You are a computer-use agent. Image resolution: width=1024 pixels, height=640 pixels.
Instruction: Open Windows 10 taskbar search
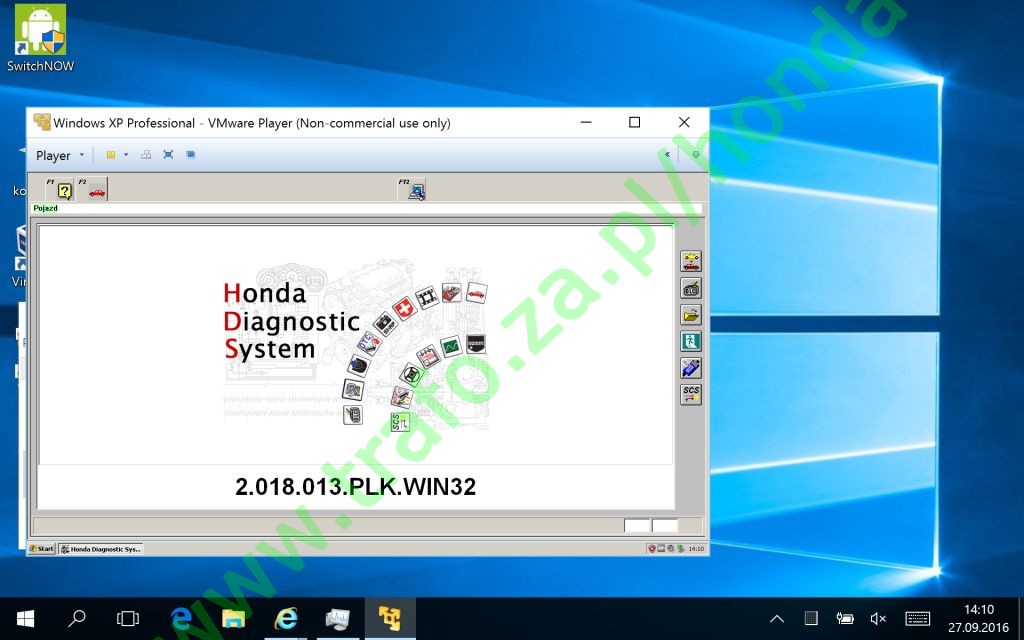pos(77,618)
